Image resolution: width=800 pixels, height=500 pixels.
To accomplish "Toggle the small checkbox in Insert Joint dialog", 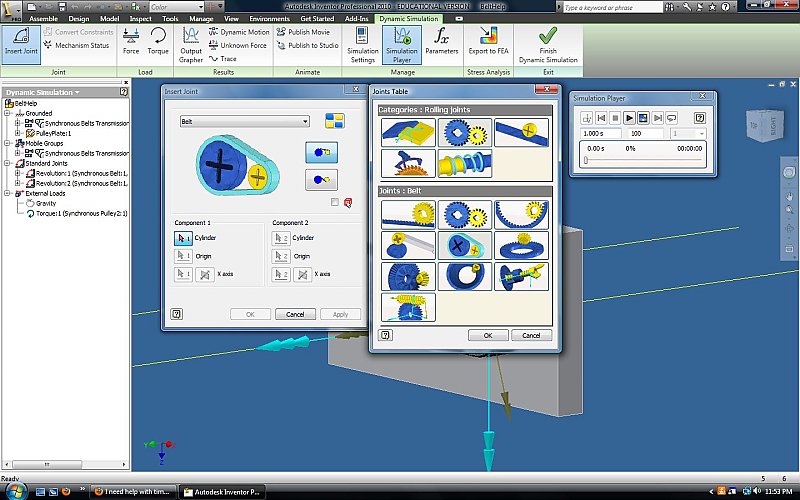I will point(335,202).
